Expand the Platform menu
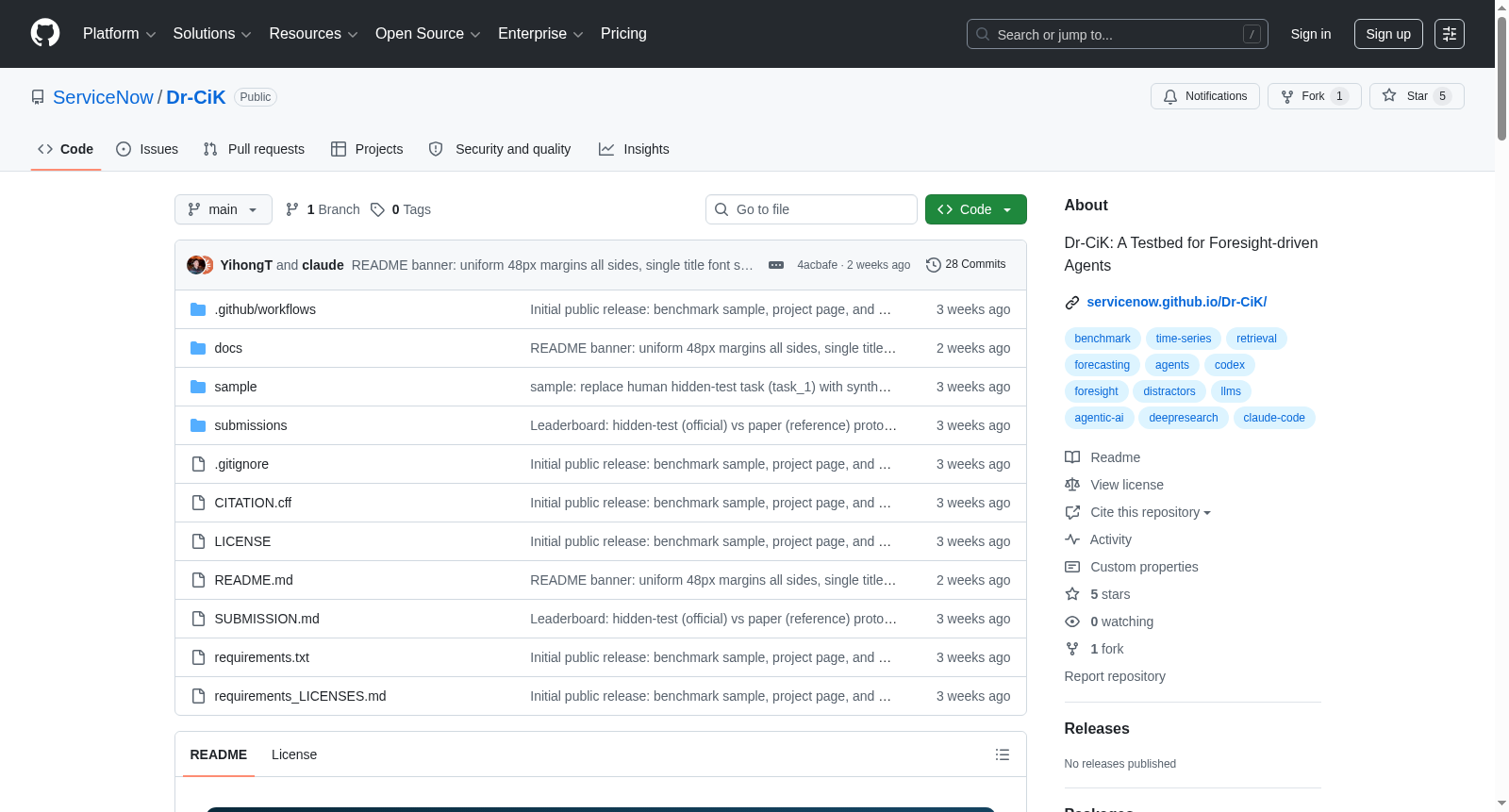The height and width of the screenshot is (812, 1509). tap(120, 34)
